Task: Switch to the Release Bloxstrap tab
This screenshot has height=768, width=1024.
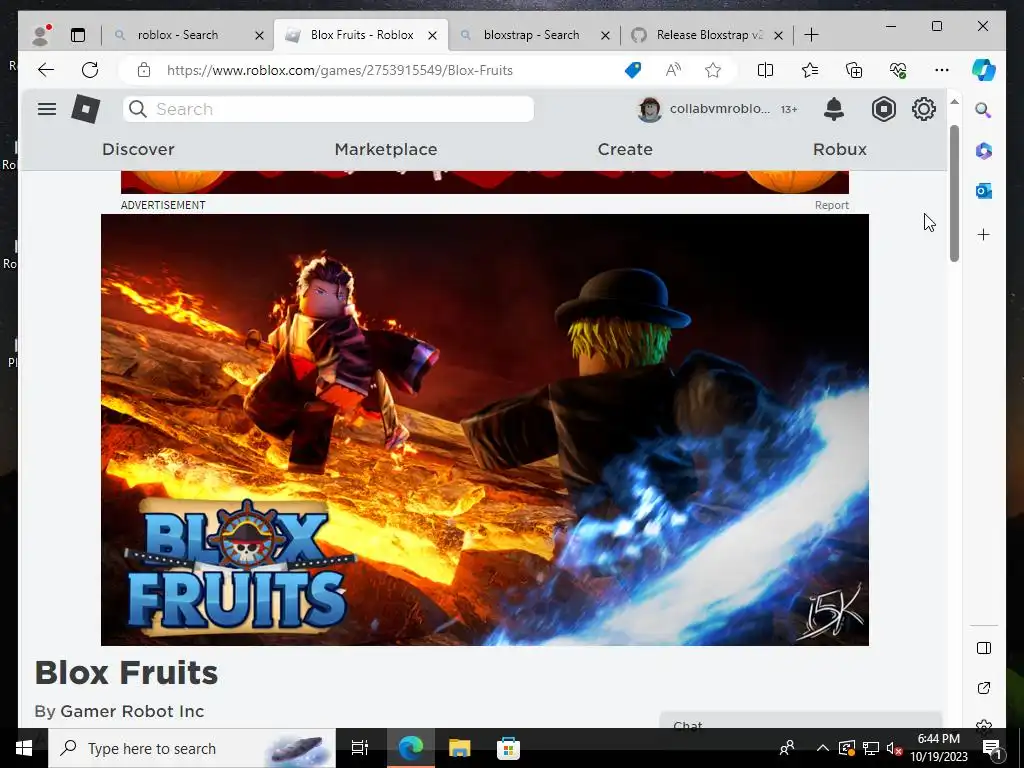Action: pyautogui.click(x=709, y=35)
